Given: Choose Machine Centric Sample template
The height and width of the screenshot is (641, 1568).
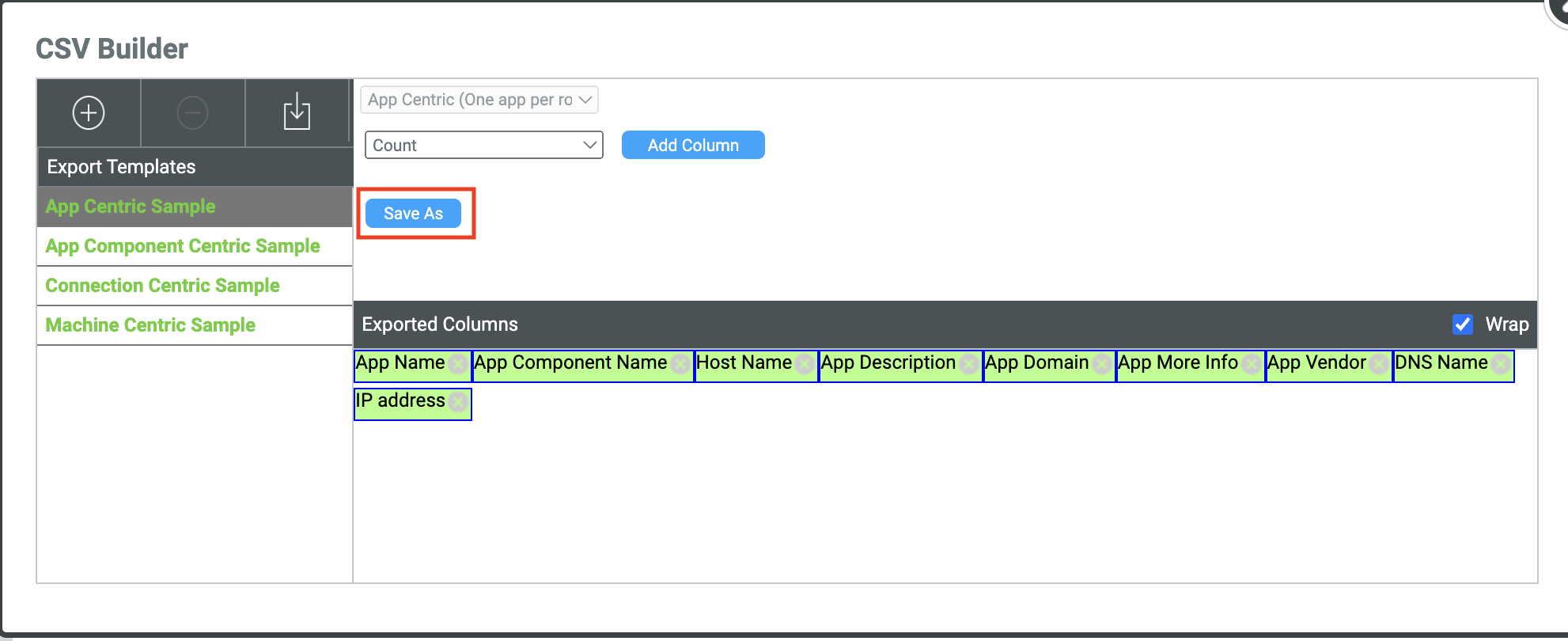Looking at the screenshot, I should tap(150, 325).
